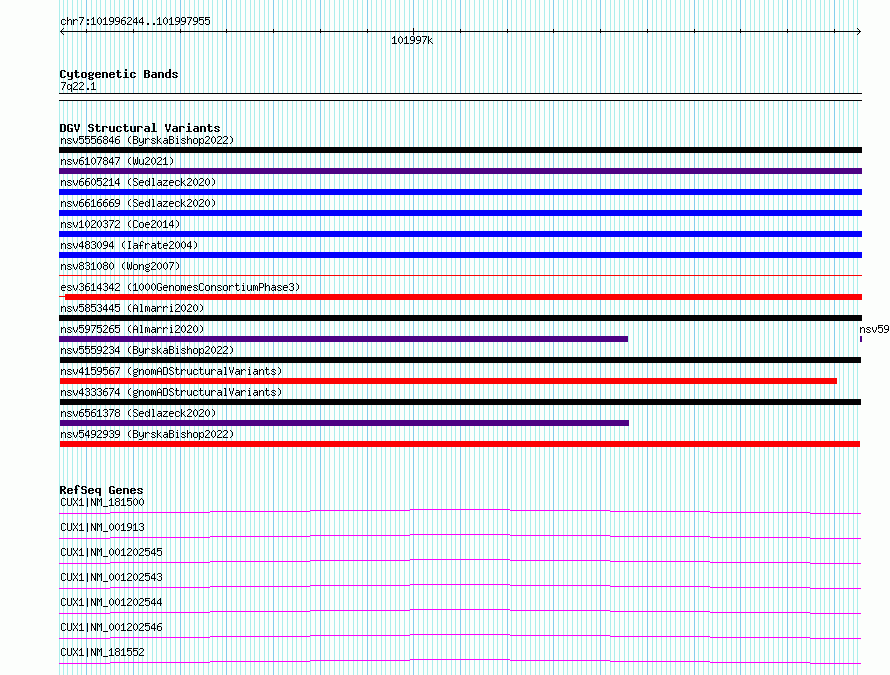890x675 pixels.
Task: Click the right arrow end of the ruler
Action: coord(859,32)
